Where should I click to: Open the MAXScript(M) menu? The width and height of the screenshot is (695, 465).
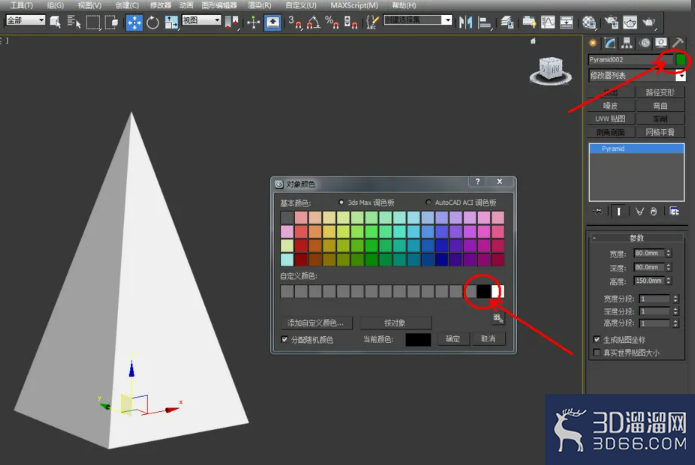[x=354, y=5]
